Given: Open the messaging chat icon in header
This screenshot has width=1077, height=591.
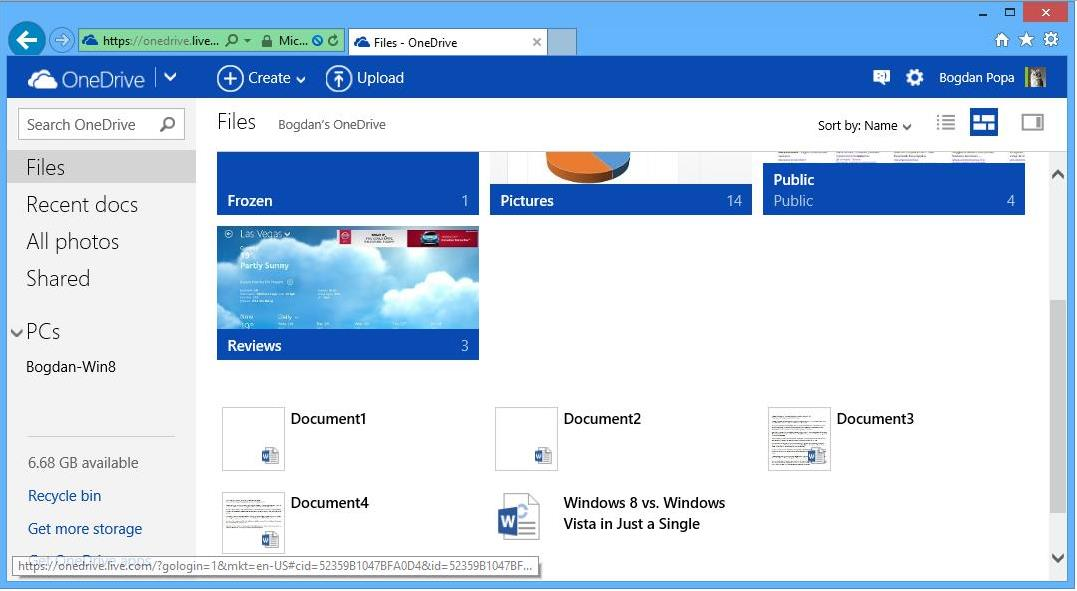Looking at the screenshot, I should coord(881,78).
